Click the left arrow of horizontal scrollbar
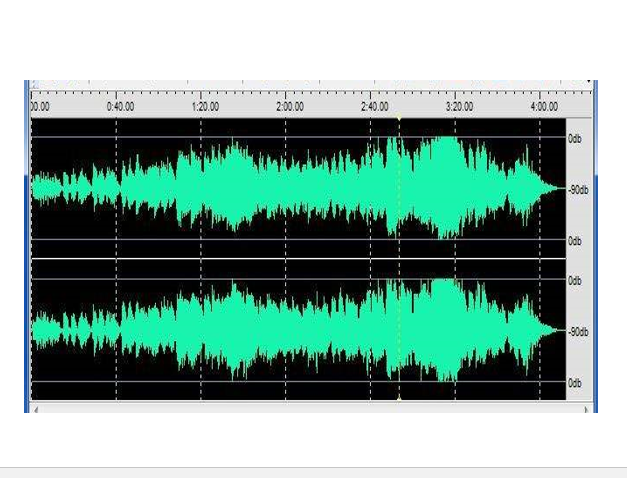The height and width of the screenshot is (478, 627). tap(36, 410)
